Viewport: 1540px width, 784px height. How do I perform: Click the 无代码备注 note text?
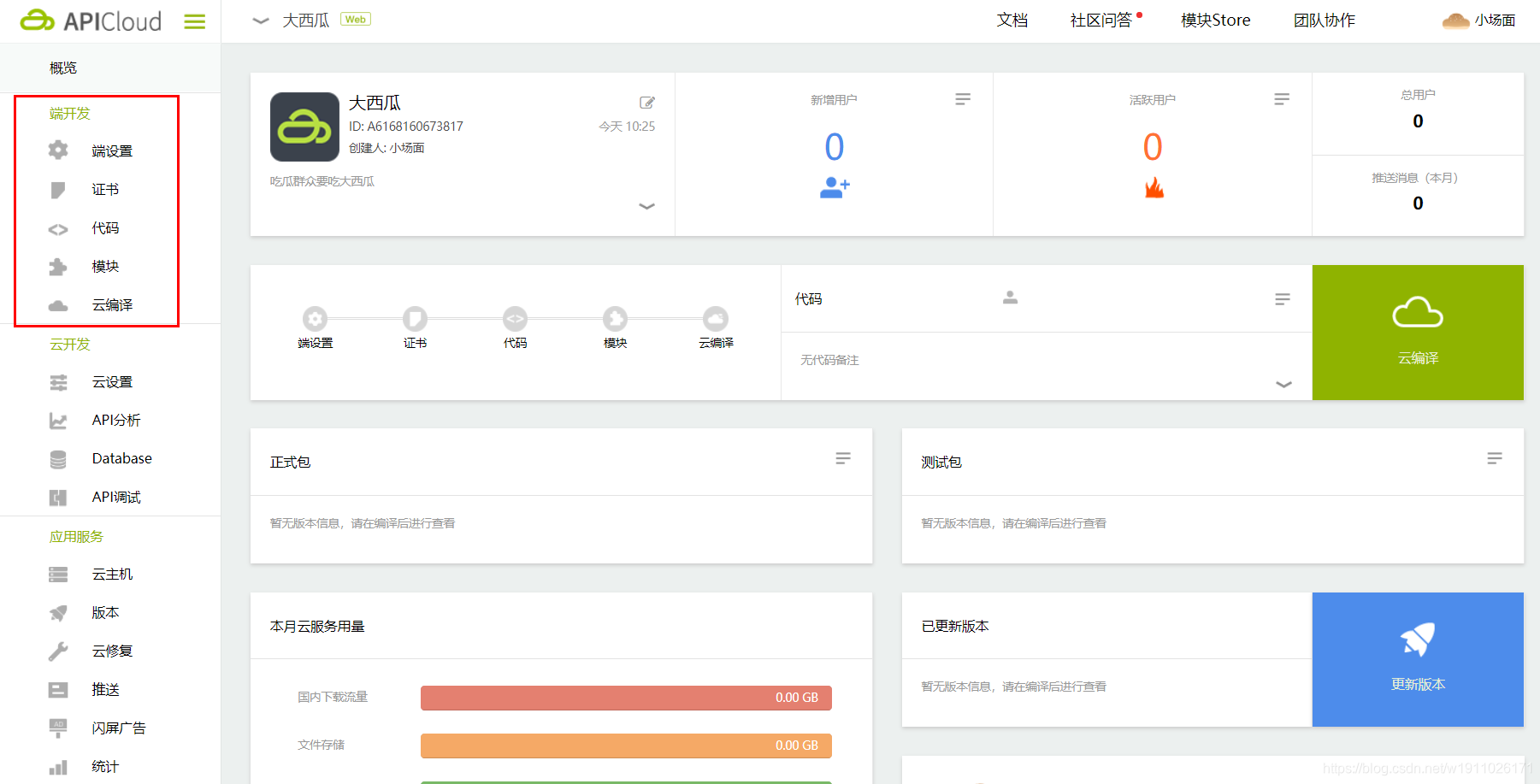coord(829,360)
